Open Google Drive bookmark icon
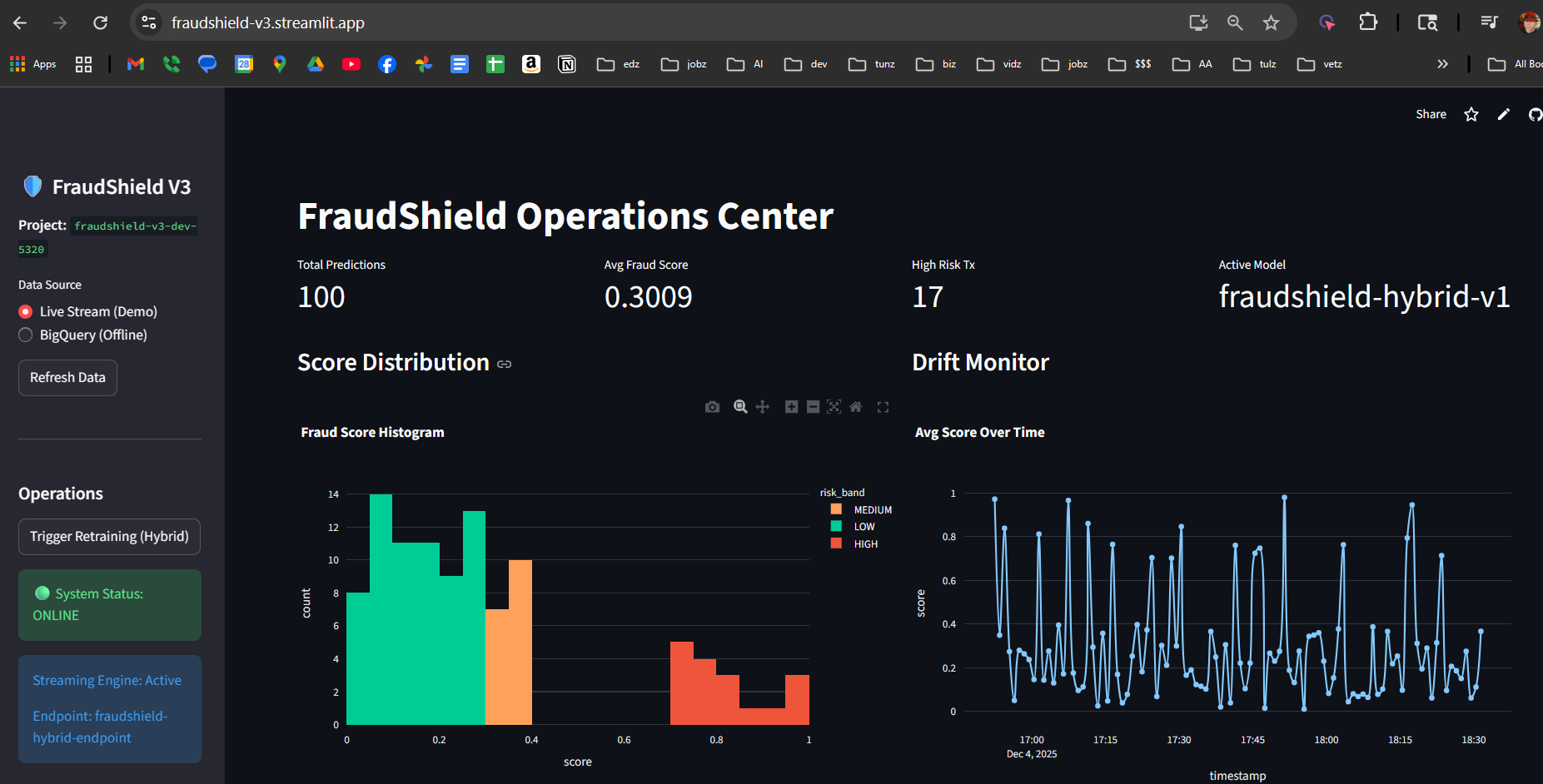The width and height of the screenshot is (1543, 784). pyautogui.click(x=316, y=64)
